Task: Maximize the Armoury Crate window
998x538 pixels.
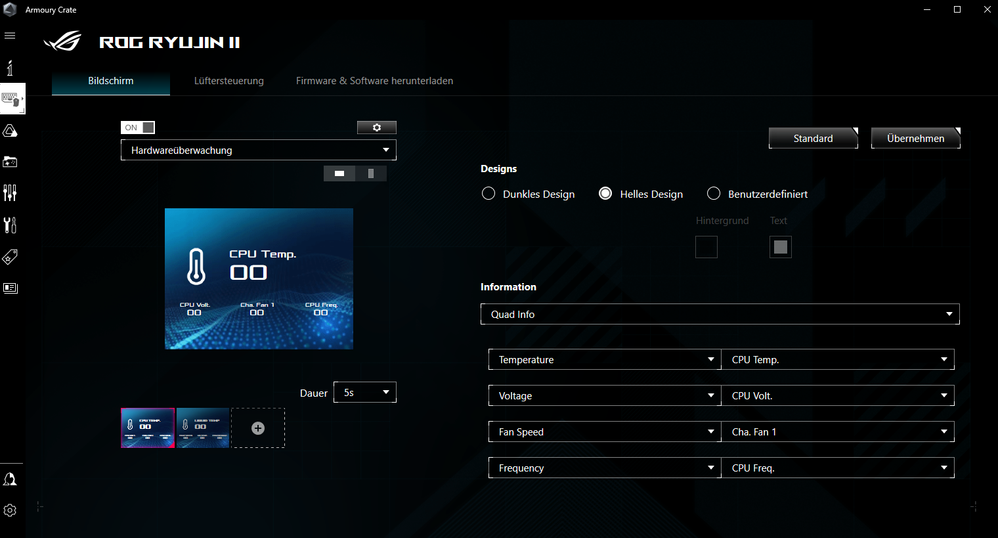Action: tap(957, 10)
